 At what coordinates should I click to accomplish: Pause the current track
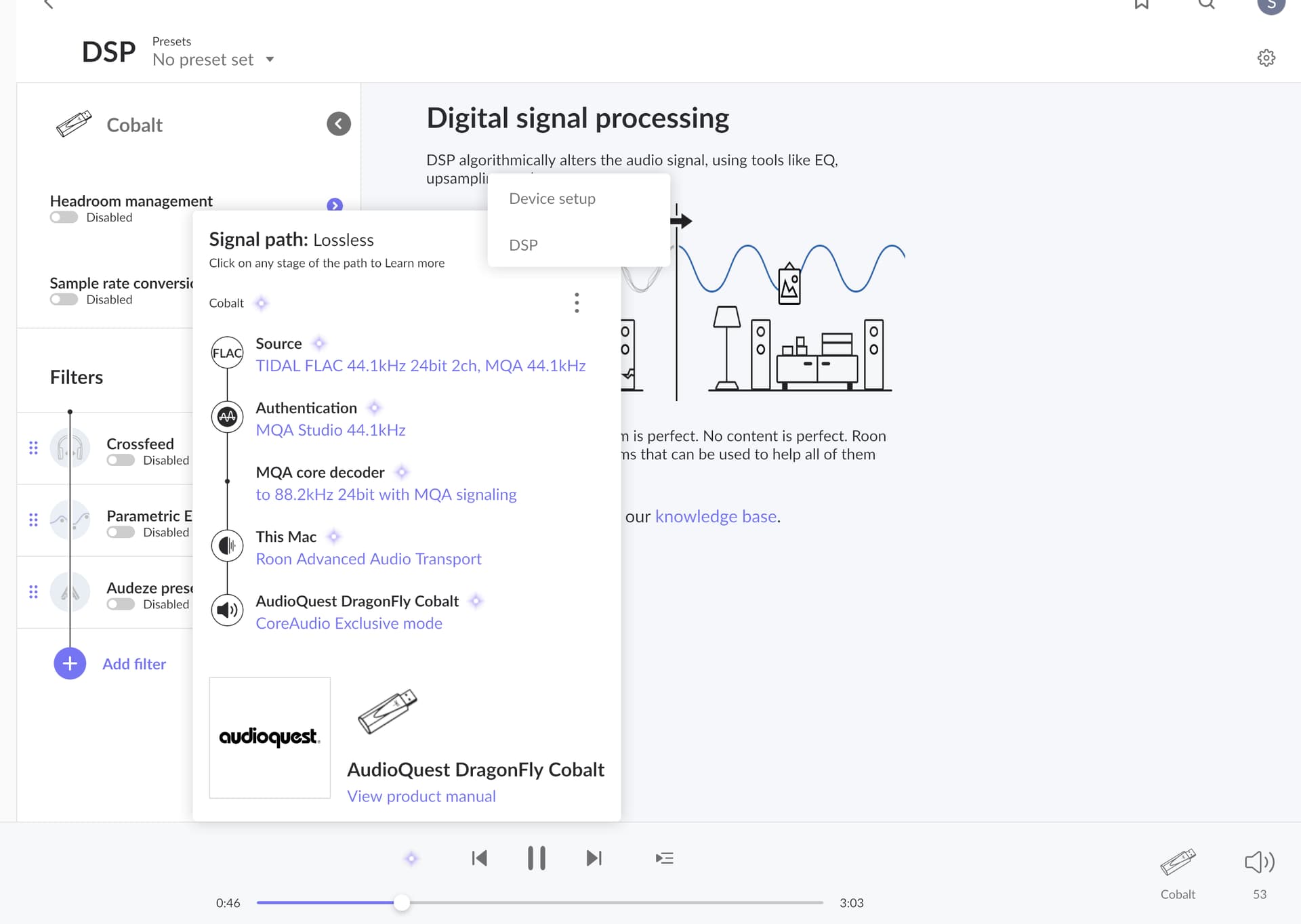click(x=536, y=858)
